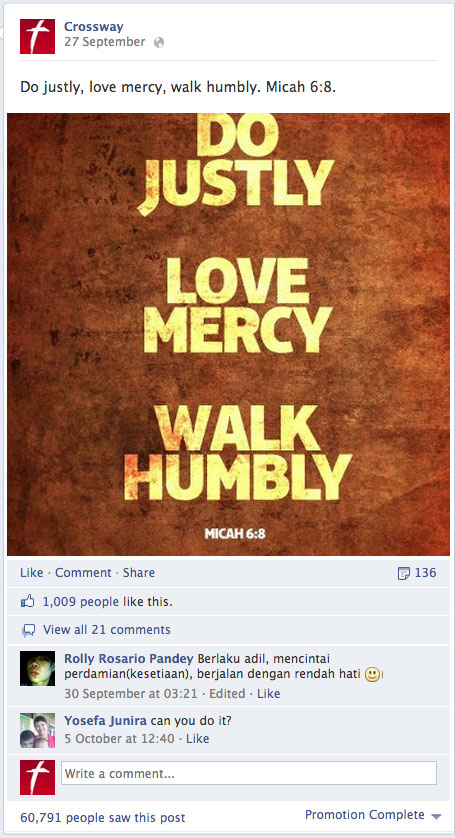The height and width of the screenshot is (838, 455).
Task: Click the speech bubble comments icon
Action: pyautogui.click(x=28, y=631)
